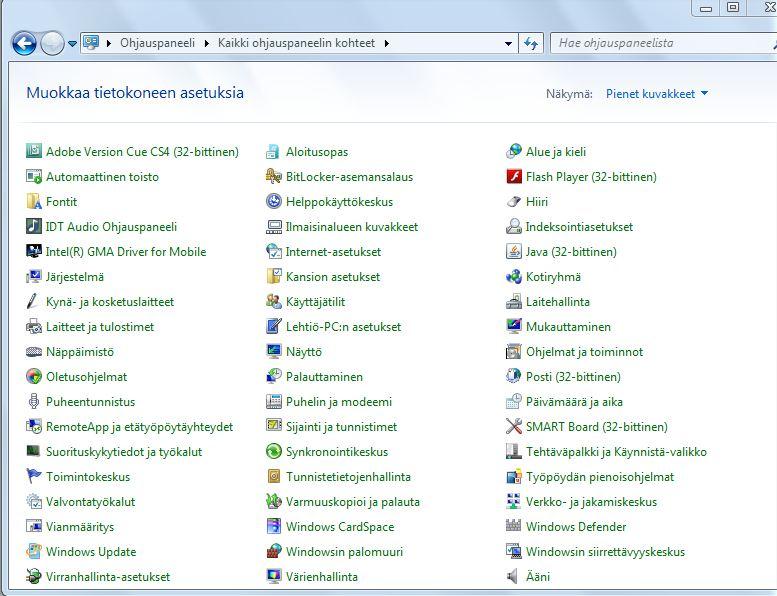Expand the address bar history dropdown arrow
The height and width of the screenshot is (596, 777).
coord(508,44)
